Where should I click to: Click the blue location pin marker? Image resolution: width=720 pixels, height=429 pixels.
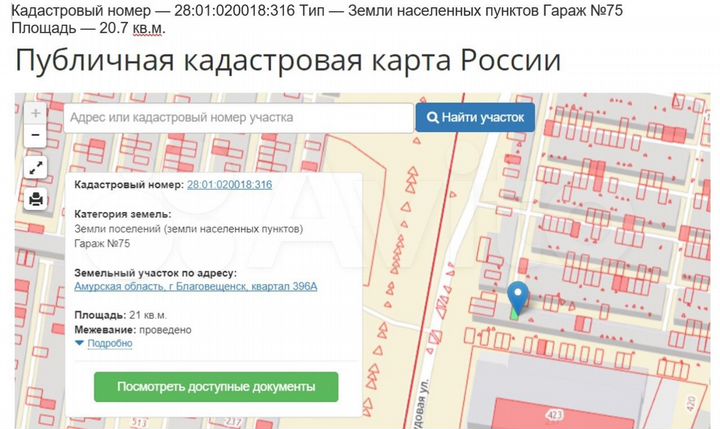click(x=518, y=298)
